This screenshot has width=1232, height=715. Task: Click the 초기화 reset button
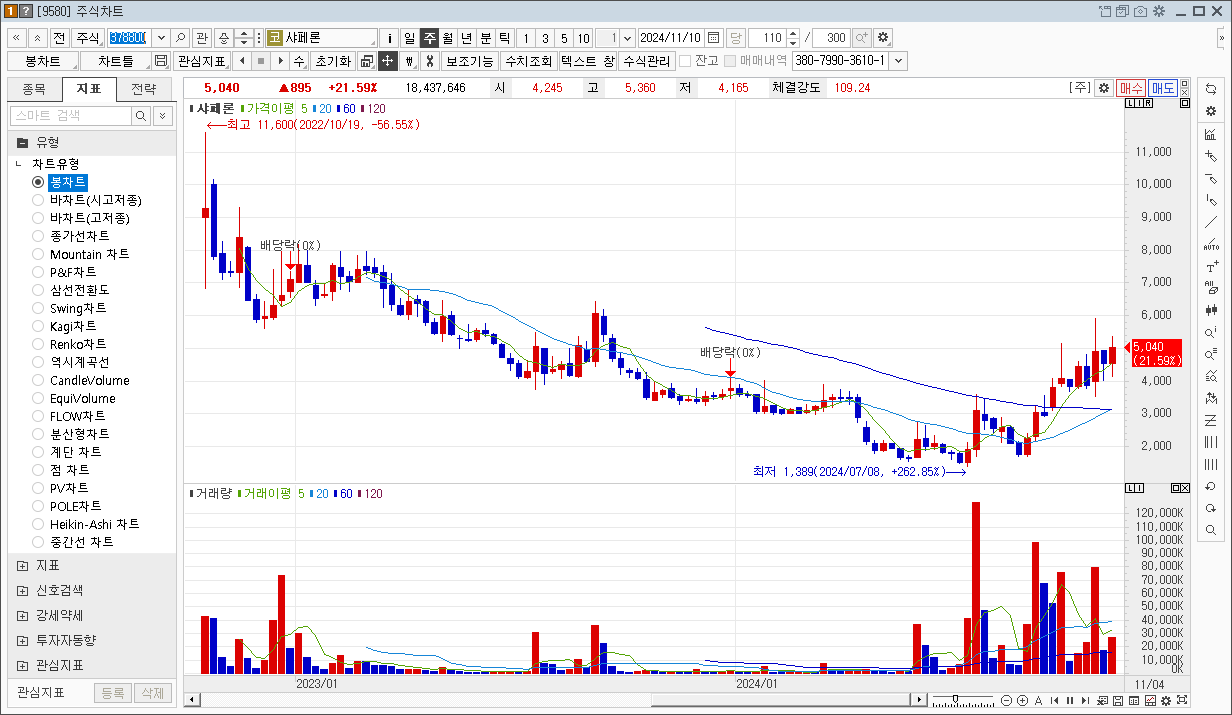333,61
